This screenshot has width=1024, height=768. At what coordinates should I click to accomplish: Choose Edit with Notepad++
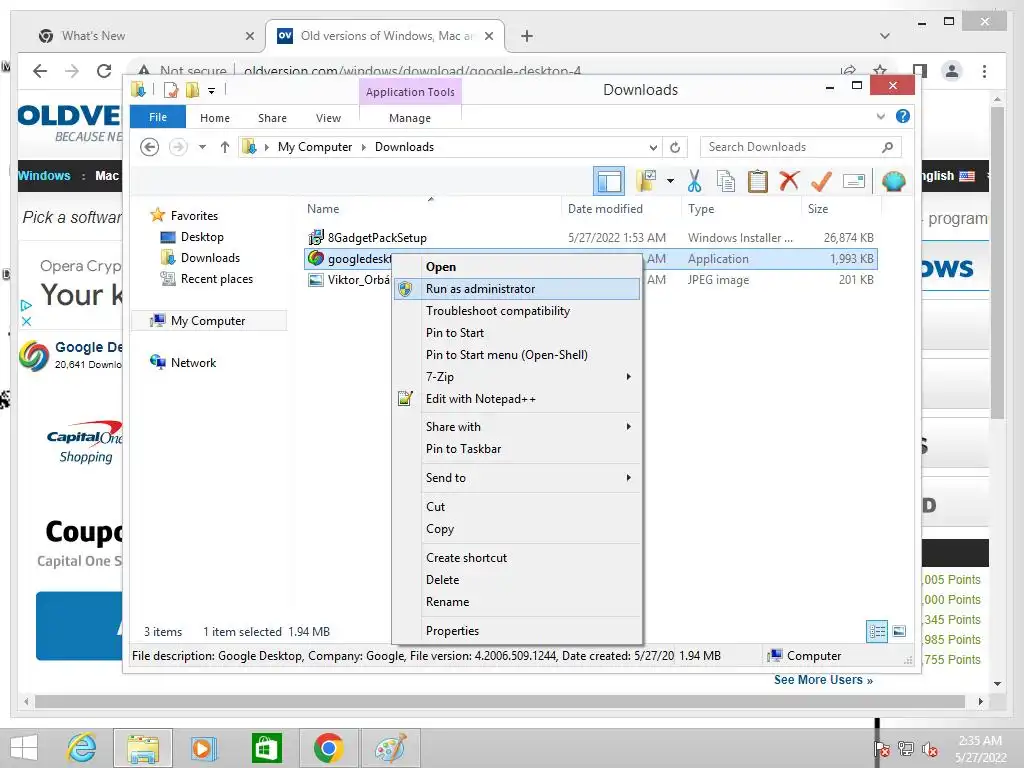click(517, 399)
